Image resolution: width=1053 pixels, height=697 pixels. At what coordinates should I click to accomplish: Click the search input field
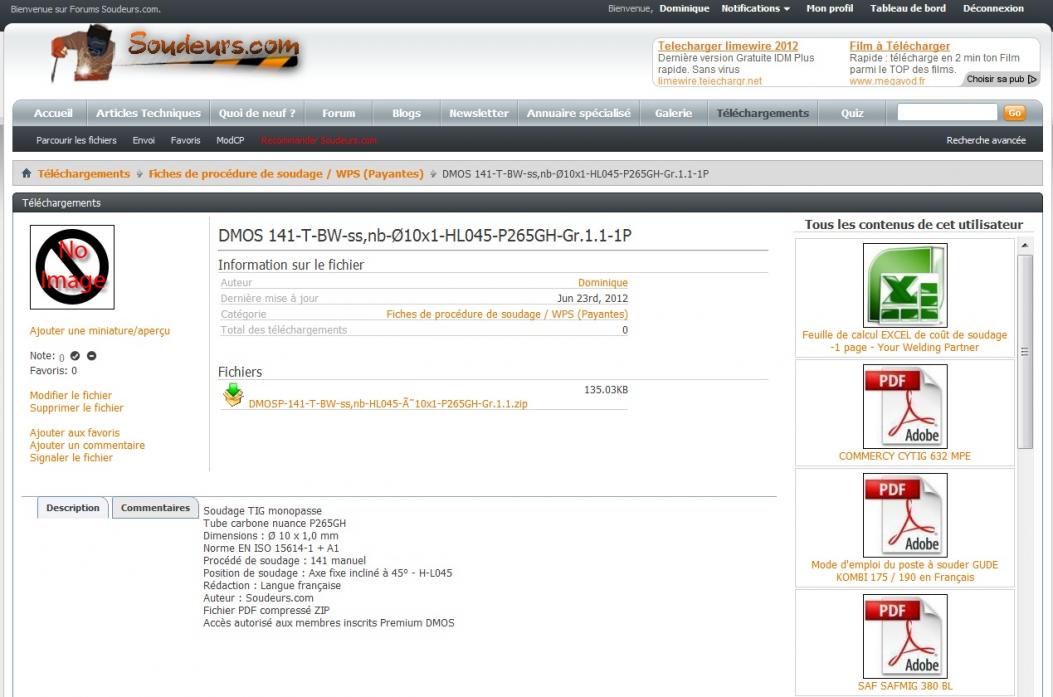[x=946, y=113]
